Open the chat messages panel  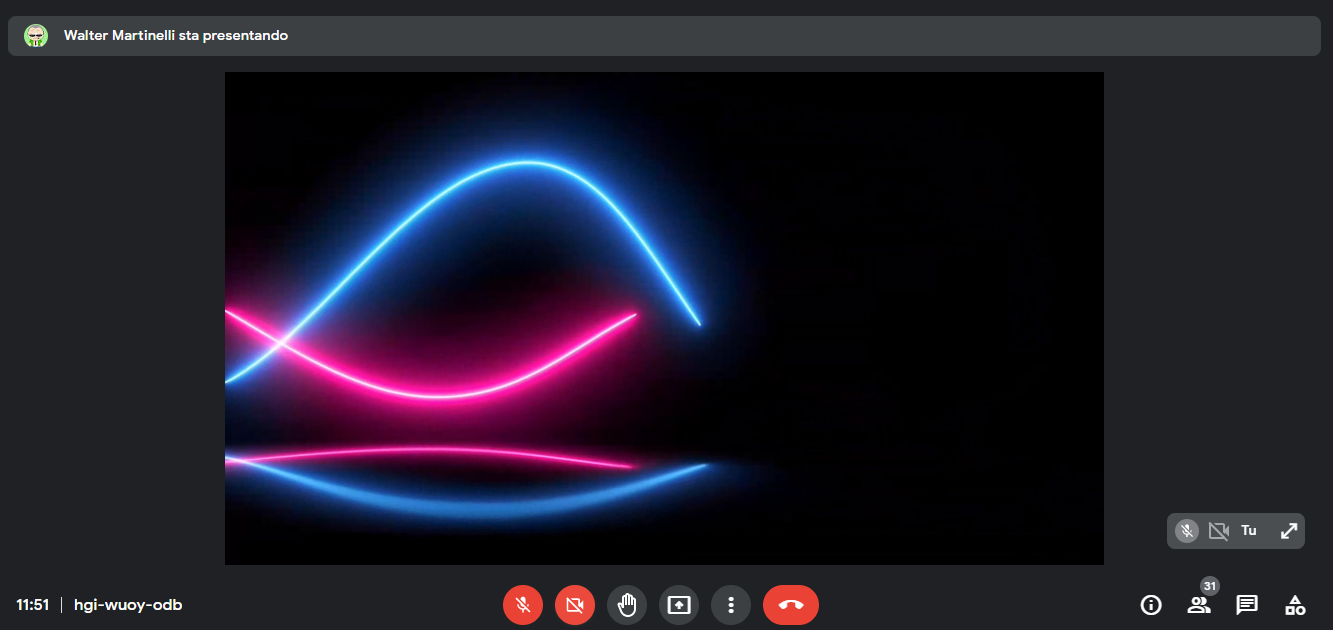(x=1246, y=605)
